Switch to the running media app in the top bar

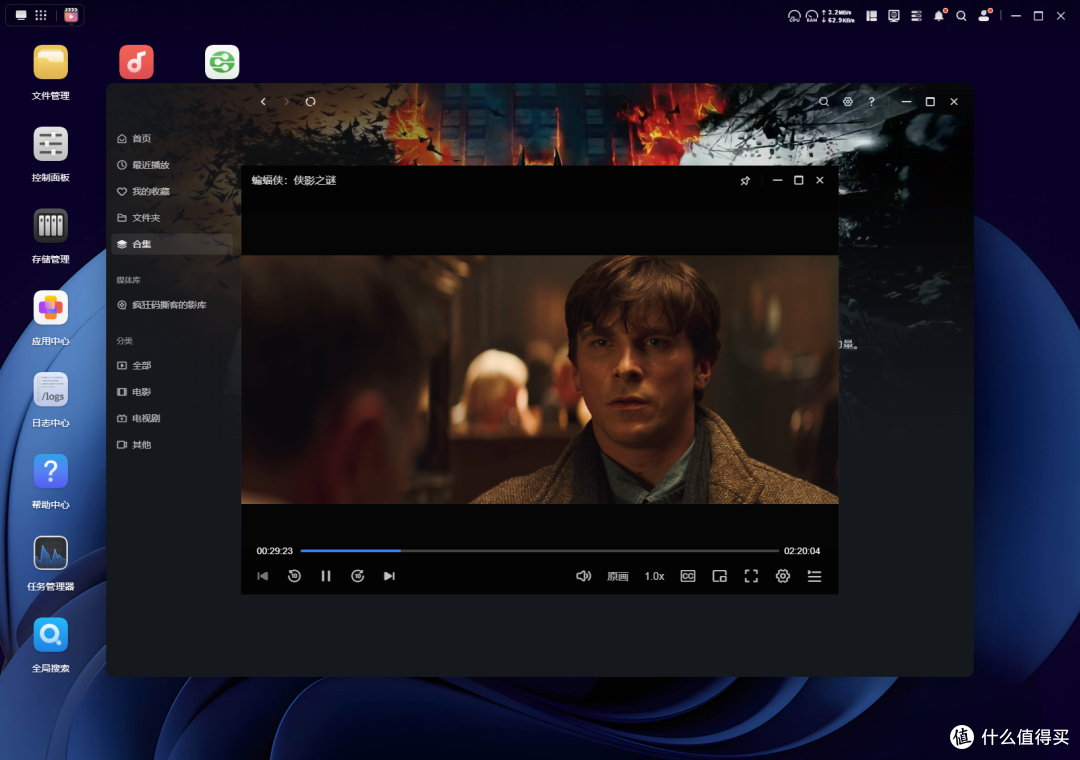[71, 15]
